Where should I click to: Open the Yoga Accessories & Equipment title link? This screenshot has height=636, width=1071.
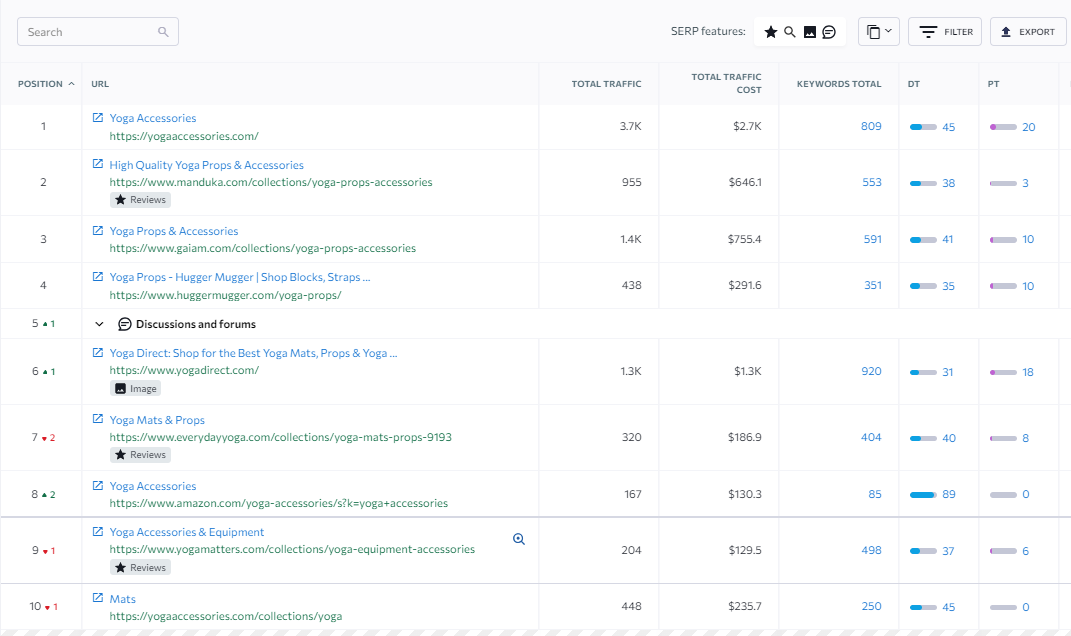[x=186, y=532]
